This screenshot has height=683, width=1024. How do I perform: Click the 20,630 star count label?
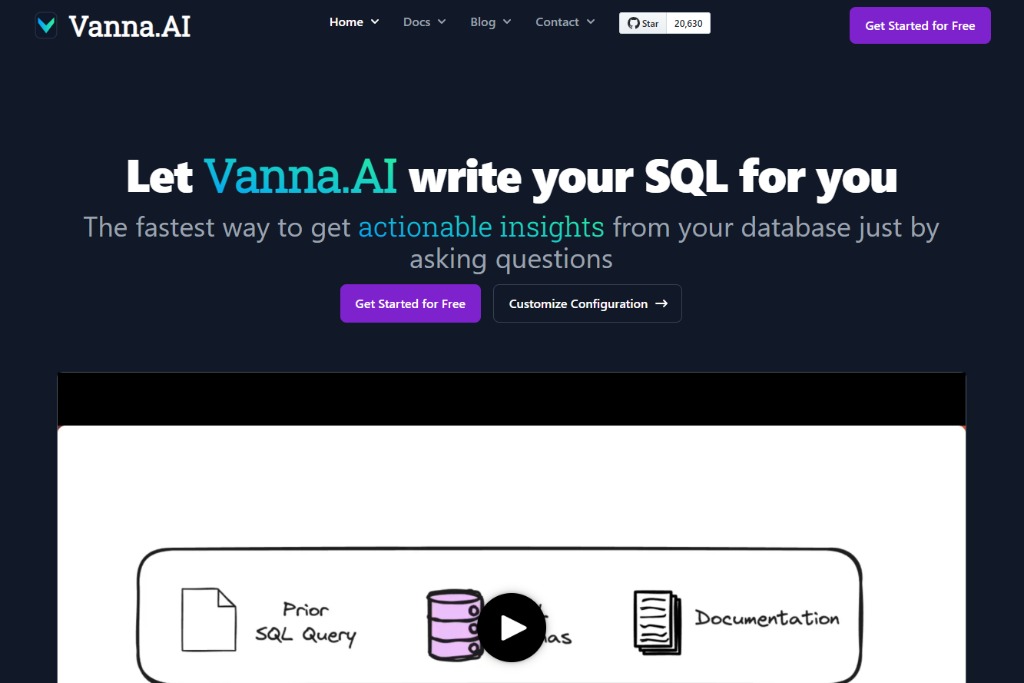(x=688, y=23)
